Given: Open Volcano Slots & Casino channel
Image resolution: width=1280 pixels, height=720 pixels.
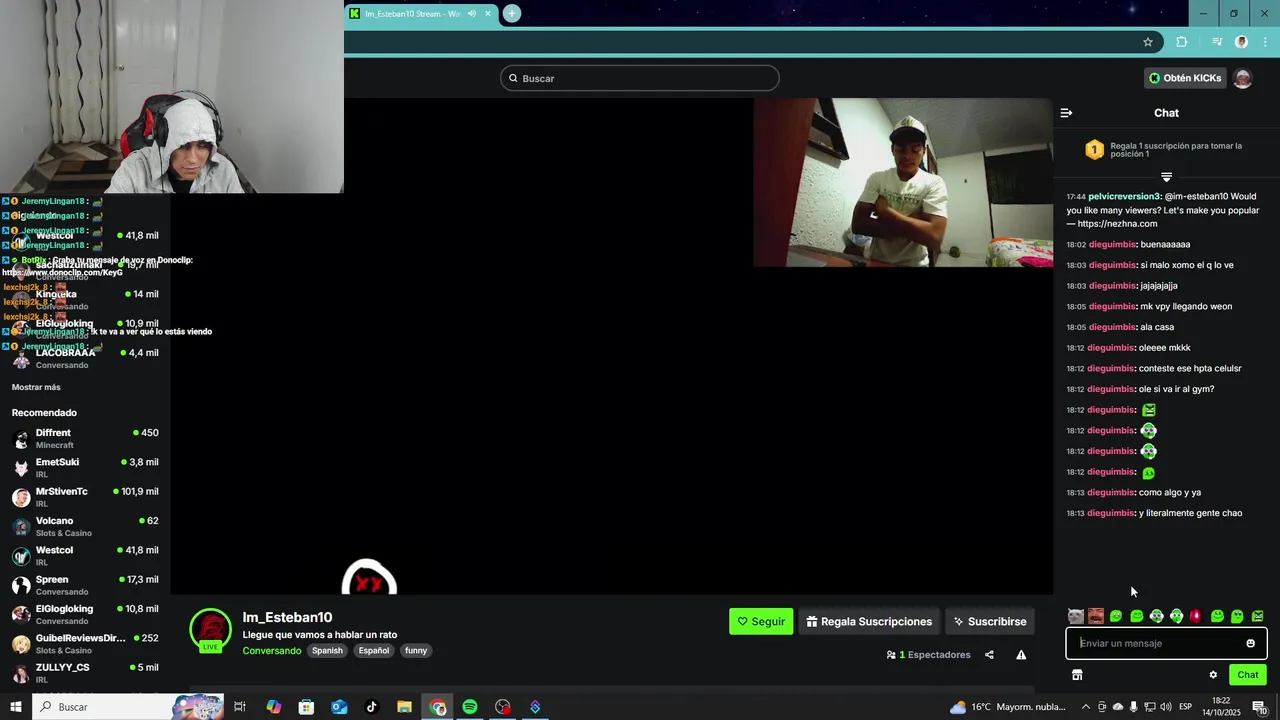Looking at the screenshot, I should click(x=85, y=527).
